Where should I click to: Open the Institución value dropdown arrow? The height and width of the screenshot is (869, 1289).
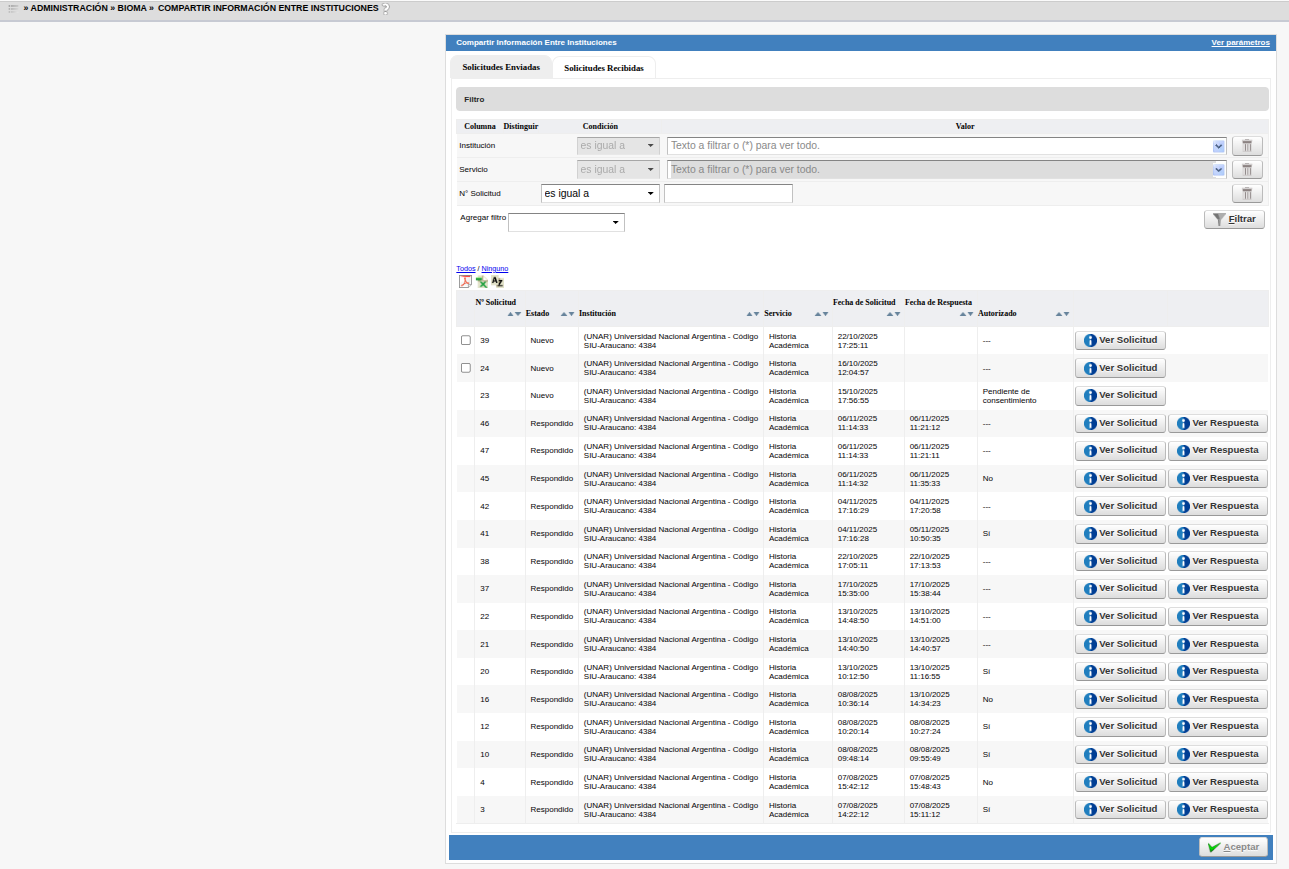[x=1218, y=146]
